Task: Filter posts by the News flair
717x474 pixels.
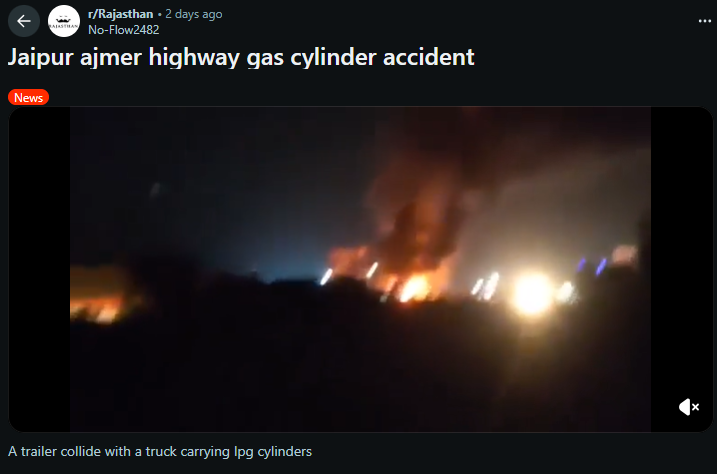Action: pos(28,97)
